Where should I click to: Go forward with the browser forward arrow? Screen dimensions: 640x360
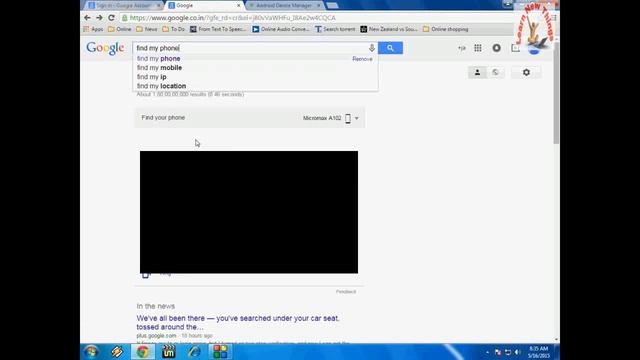(99, 18)
